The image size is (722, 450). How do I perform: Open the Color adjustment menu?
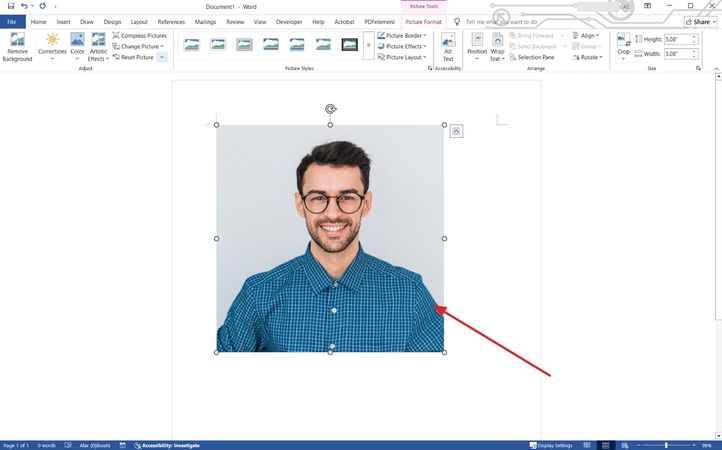(77, 47)
